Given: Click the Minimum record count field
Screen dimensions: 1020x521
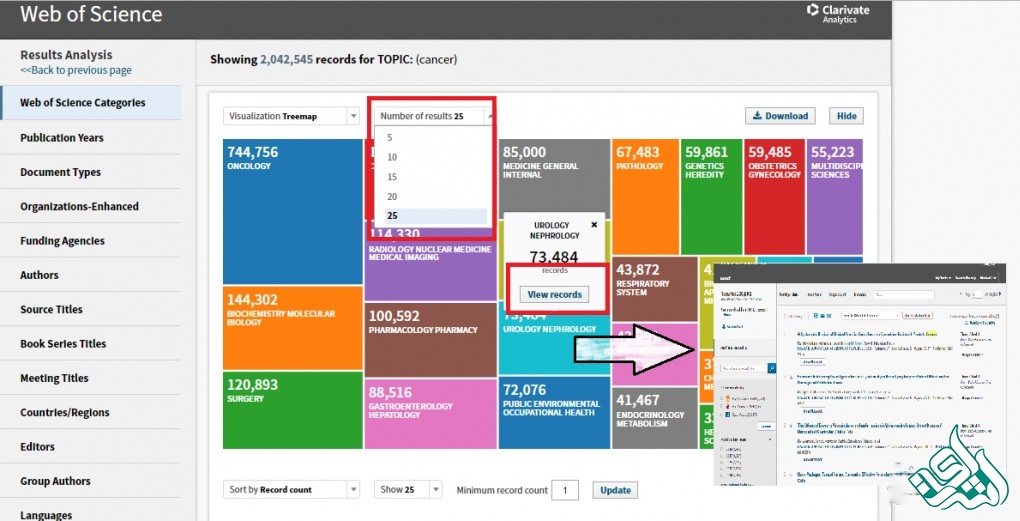Looking at the screenshot, I should [566, 490].
